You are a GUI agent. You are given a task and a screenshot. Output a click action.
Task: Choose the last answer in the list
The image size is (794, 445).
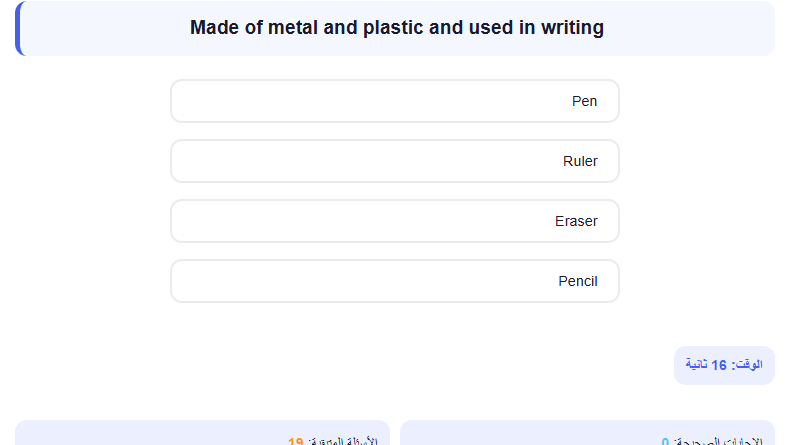pos(394,281)
